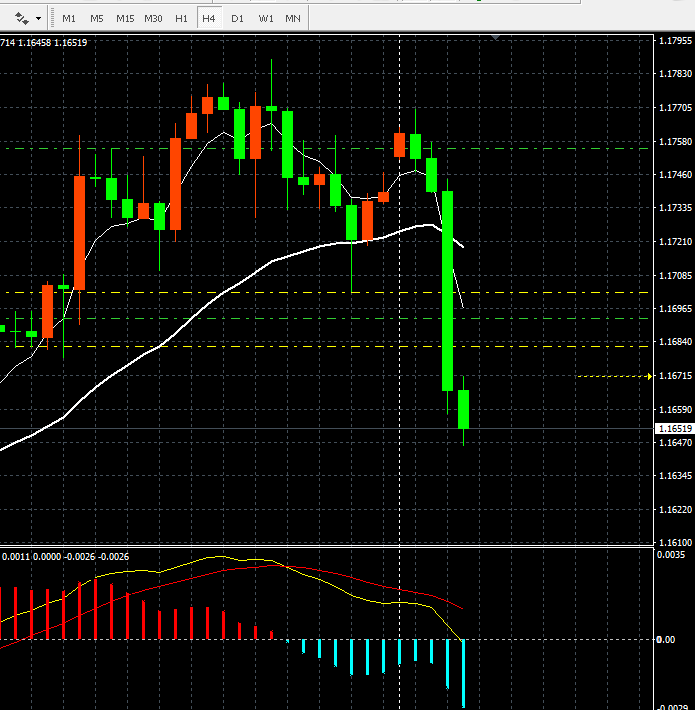Click price scale label 1.16345
Image resolution: width=695 pixels, height=710 pixels.
click(675, 476)
